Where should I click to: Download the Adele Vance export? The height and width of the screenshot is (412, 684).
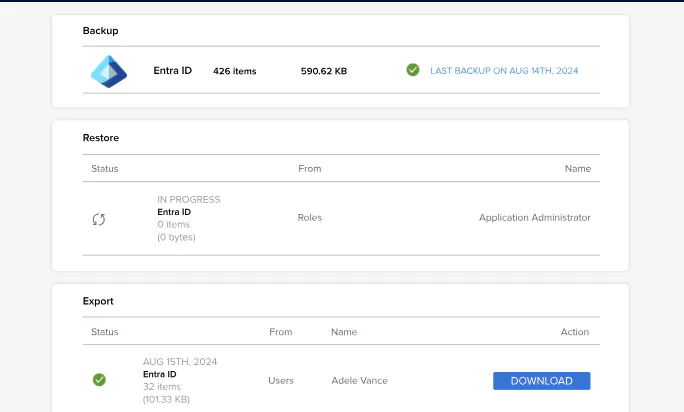click(541, 381)
